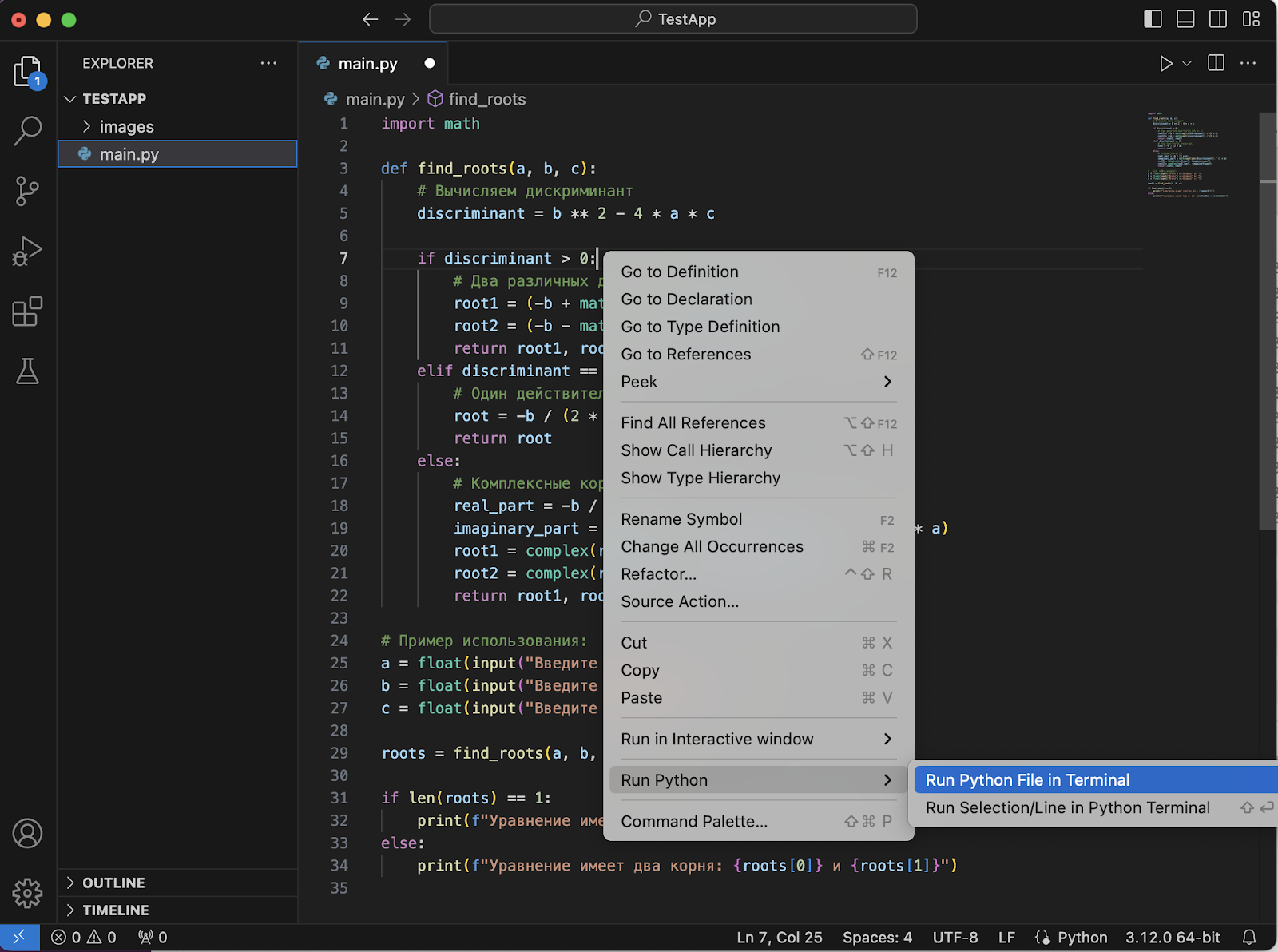Open Customize Layout button
This screenshot has height=952, width=1278.
click(1252, 19)
